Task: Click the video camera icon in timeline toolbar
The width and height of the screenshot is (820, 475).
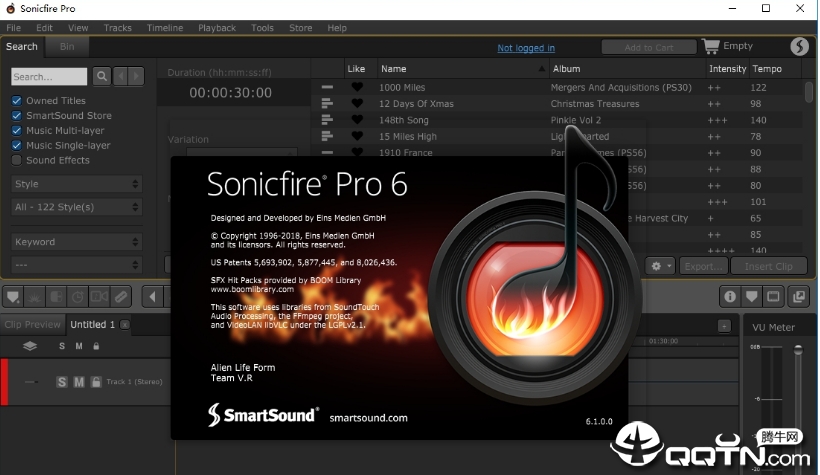Action: [x=99, y=297]
